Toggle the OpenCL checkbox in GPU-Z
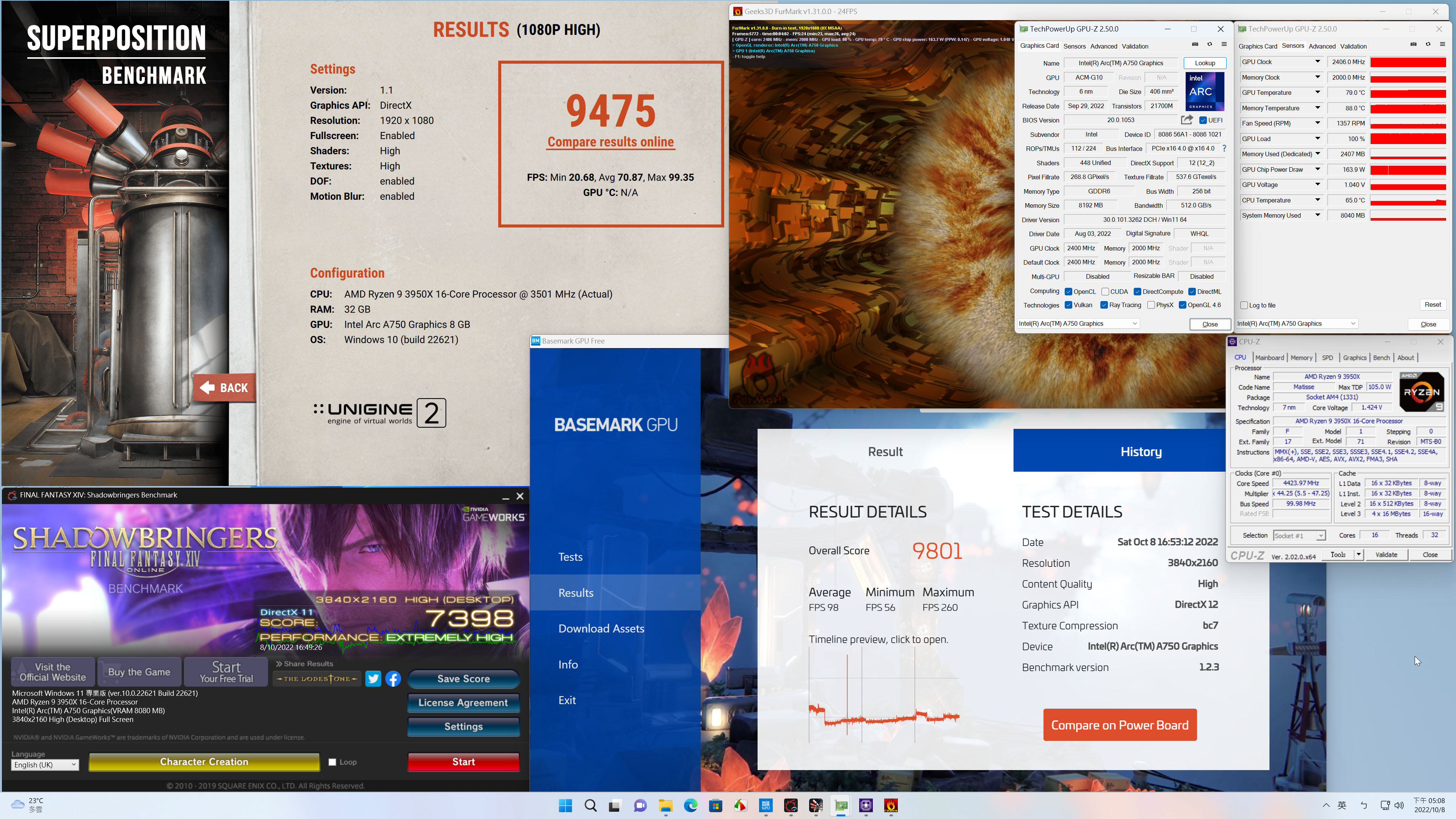This screenshot has width=1456, height=819. pos(1068,292)
